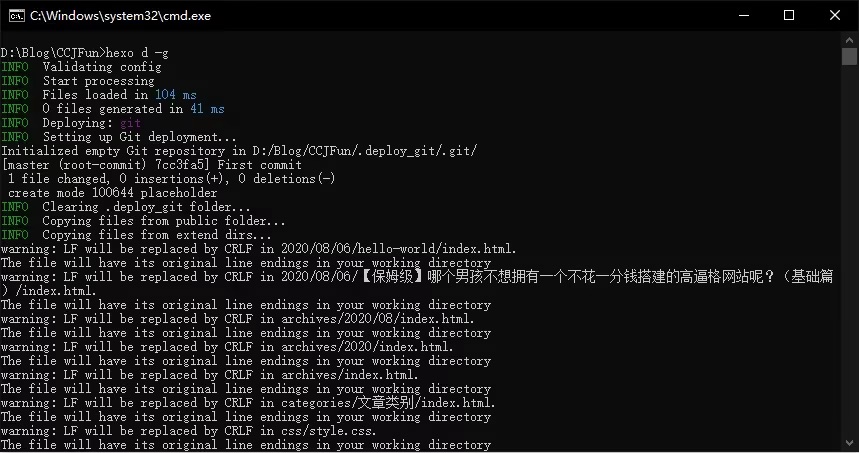The image size is (859, 453).
Task: Click the vertical scrollbar thumb
Action: coord(850,56)
